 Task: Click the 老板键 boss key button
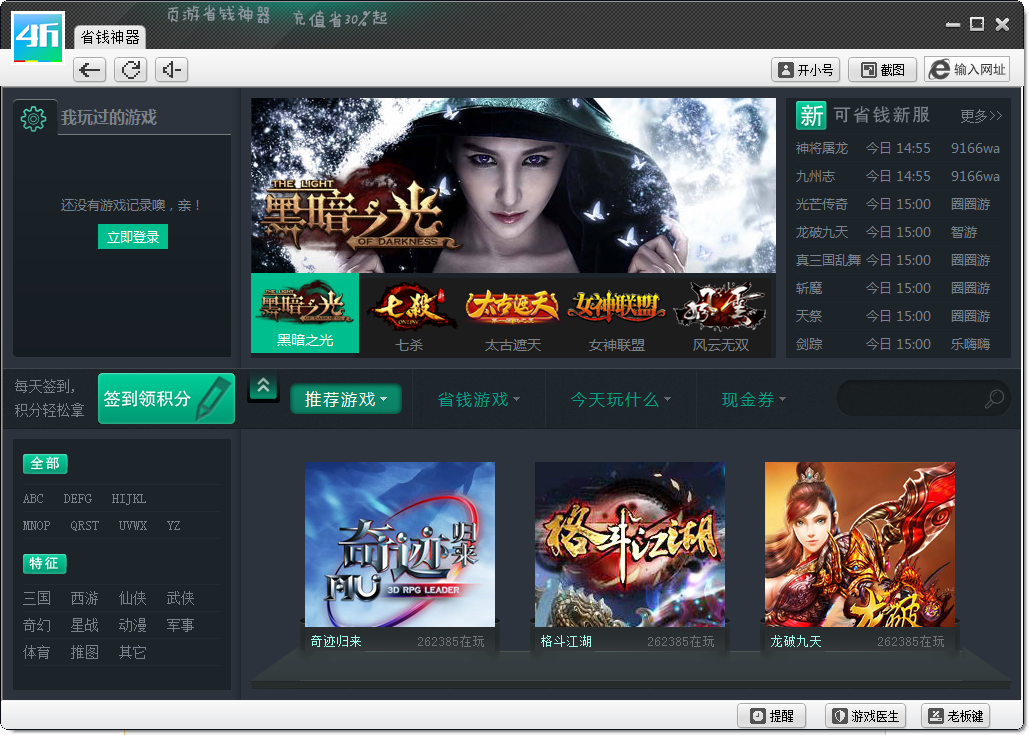tap(956, 716)
